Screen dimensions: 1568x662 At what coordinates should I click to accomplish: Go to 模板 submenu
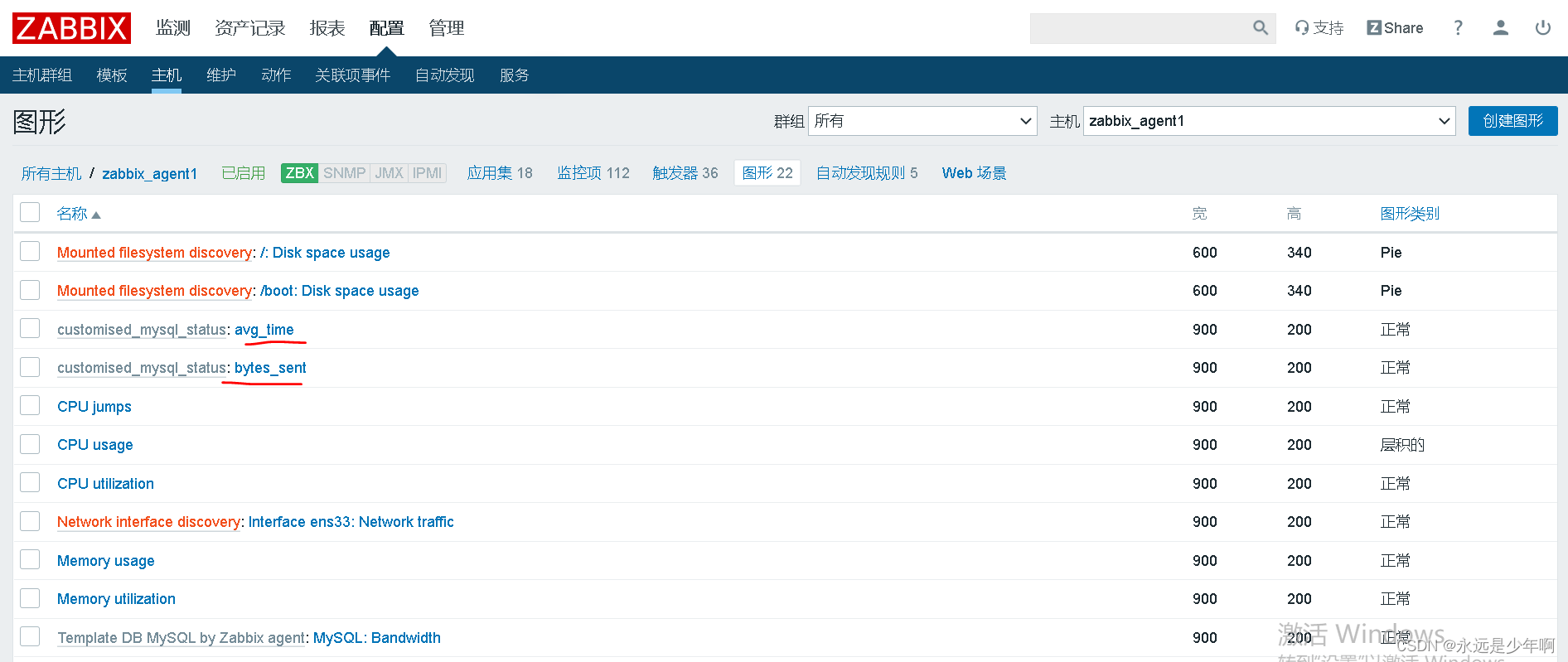(112, 75)
